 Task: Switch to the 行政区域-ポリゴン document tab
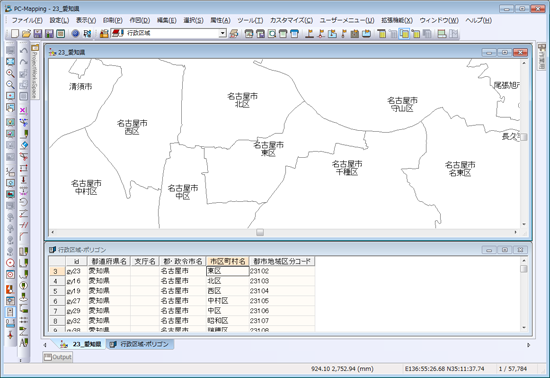(140, 344)
